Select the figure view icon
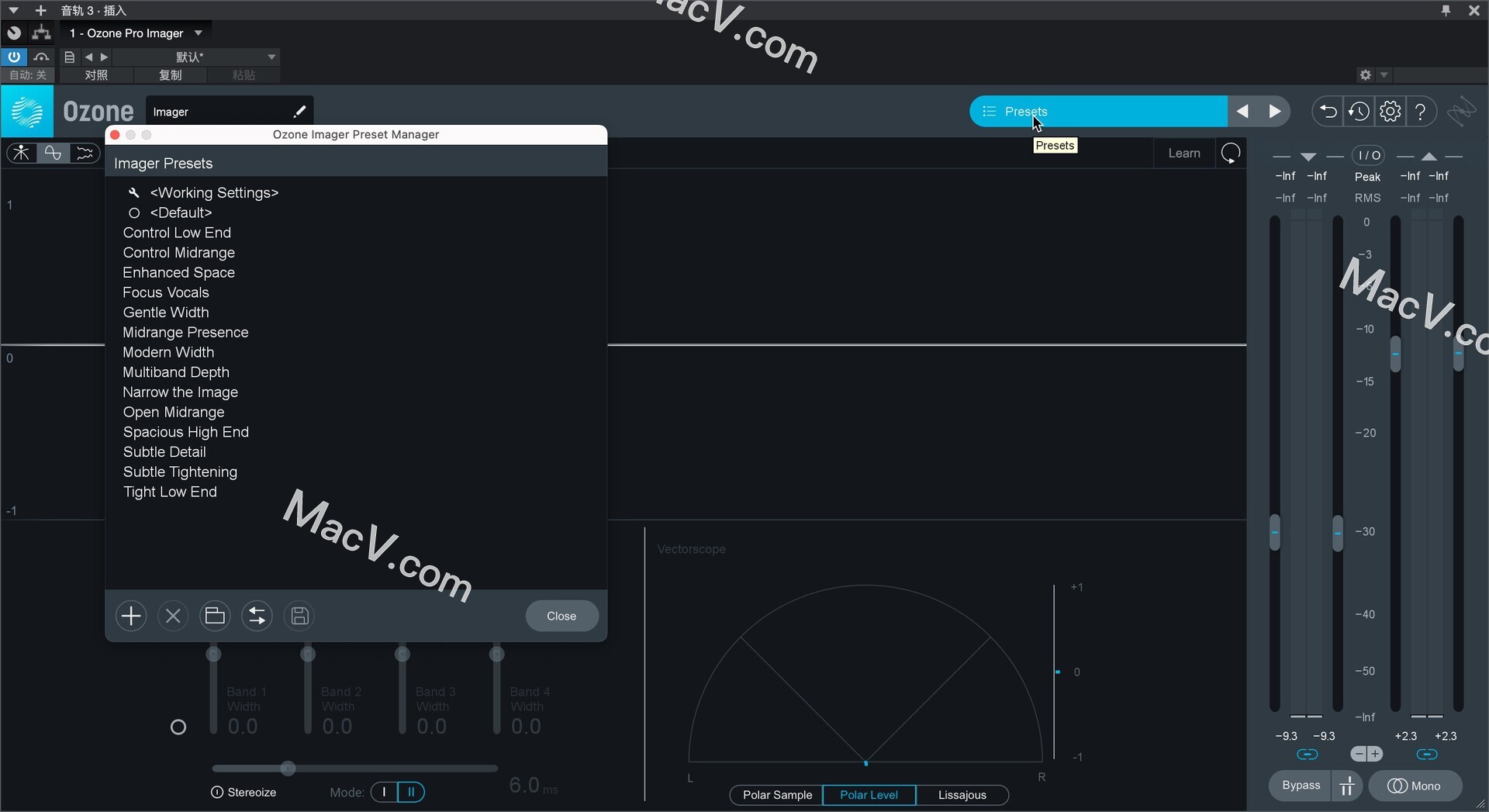Screen dimensions: 1489x812 (22, 153)
